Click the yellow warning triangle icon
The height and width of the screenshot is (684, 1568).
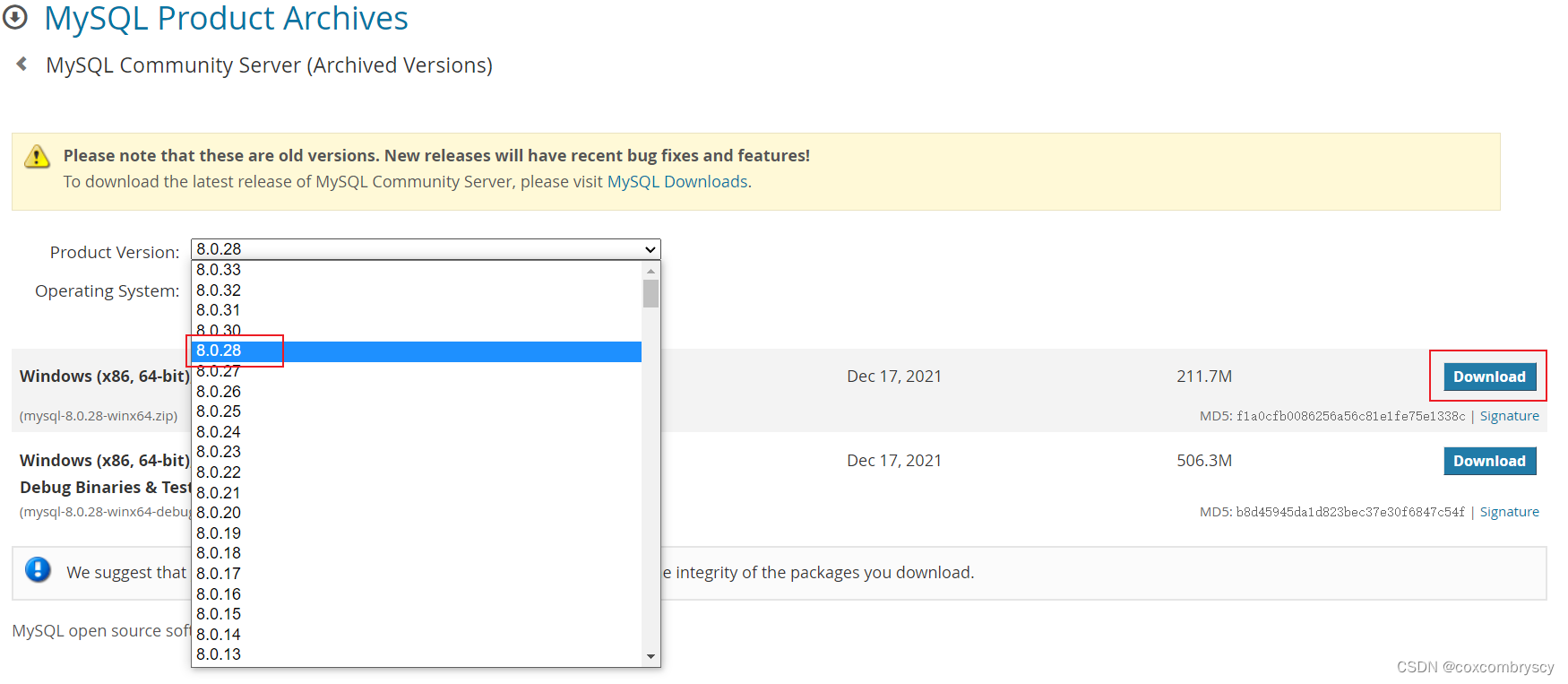[x=37, y=157]
